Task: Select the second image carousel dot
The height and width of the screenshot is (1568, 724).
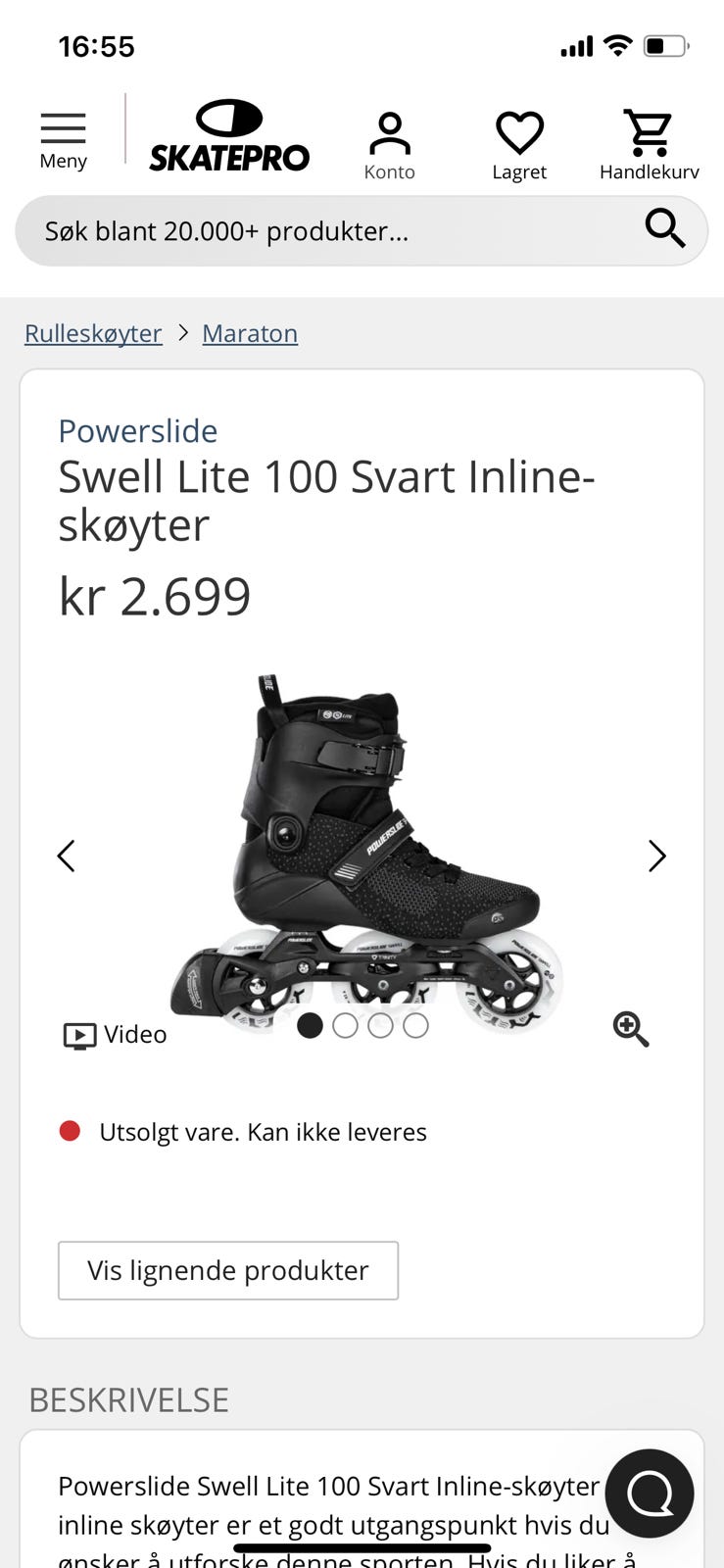Action: pos(345,1025)
